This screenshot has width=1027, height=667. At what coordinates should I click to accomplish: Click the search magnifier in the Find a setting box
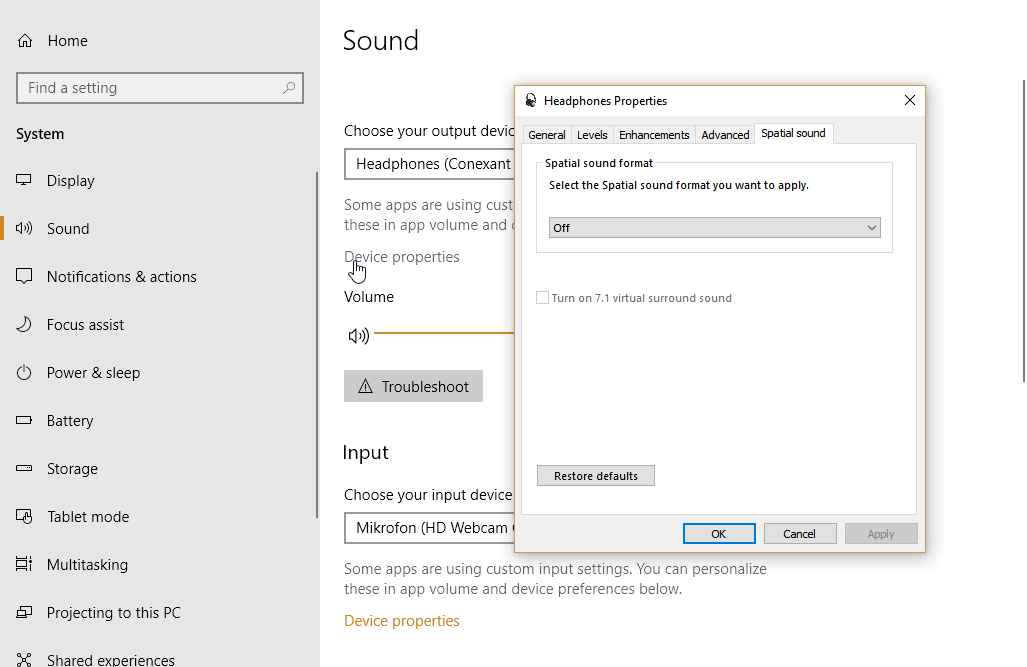pyautogui.click(x=289, y=88)
